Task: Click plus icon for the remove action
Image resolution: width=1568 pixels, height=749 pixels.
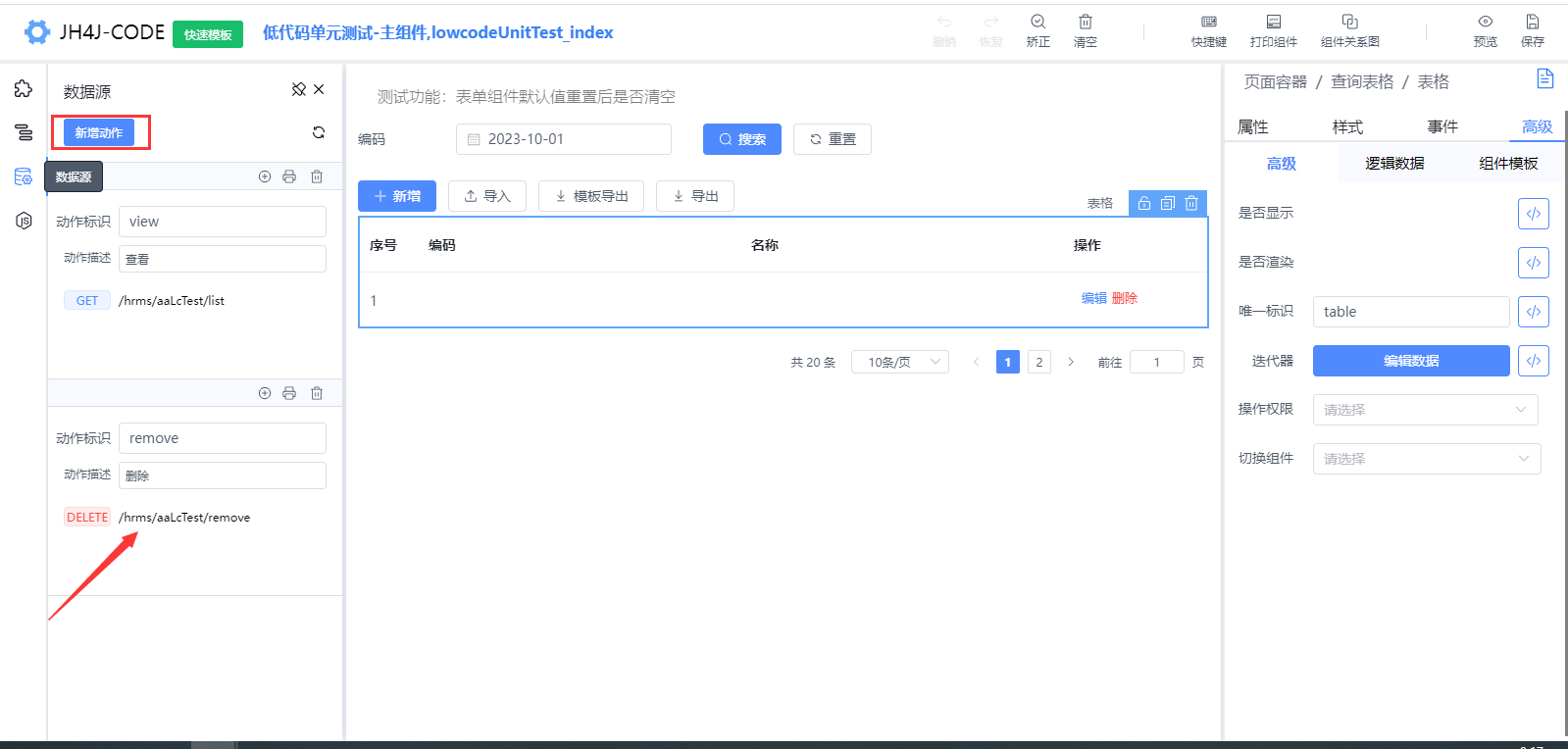Action: (x=265, y=393)
